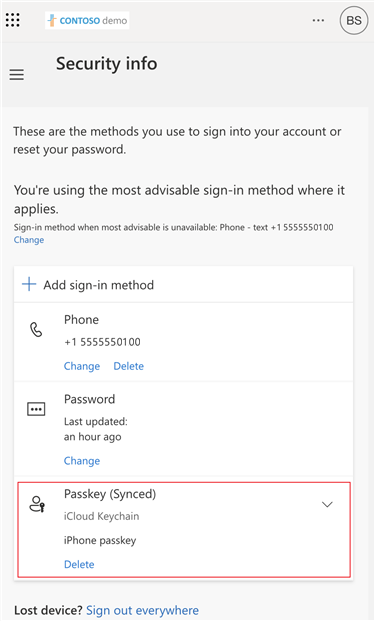Click the plus icon to add a method
The image size is (375, 621).
pyautogui.click(x=29, y=284)
